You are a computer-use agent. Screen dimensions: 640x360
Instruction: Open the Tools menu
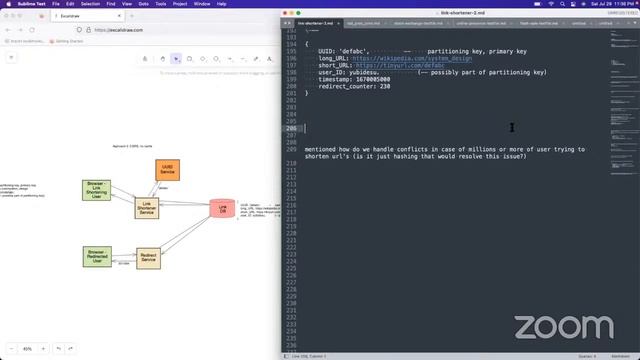[x=161, y=4]
